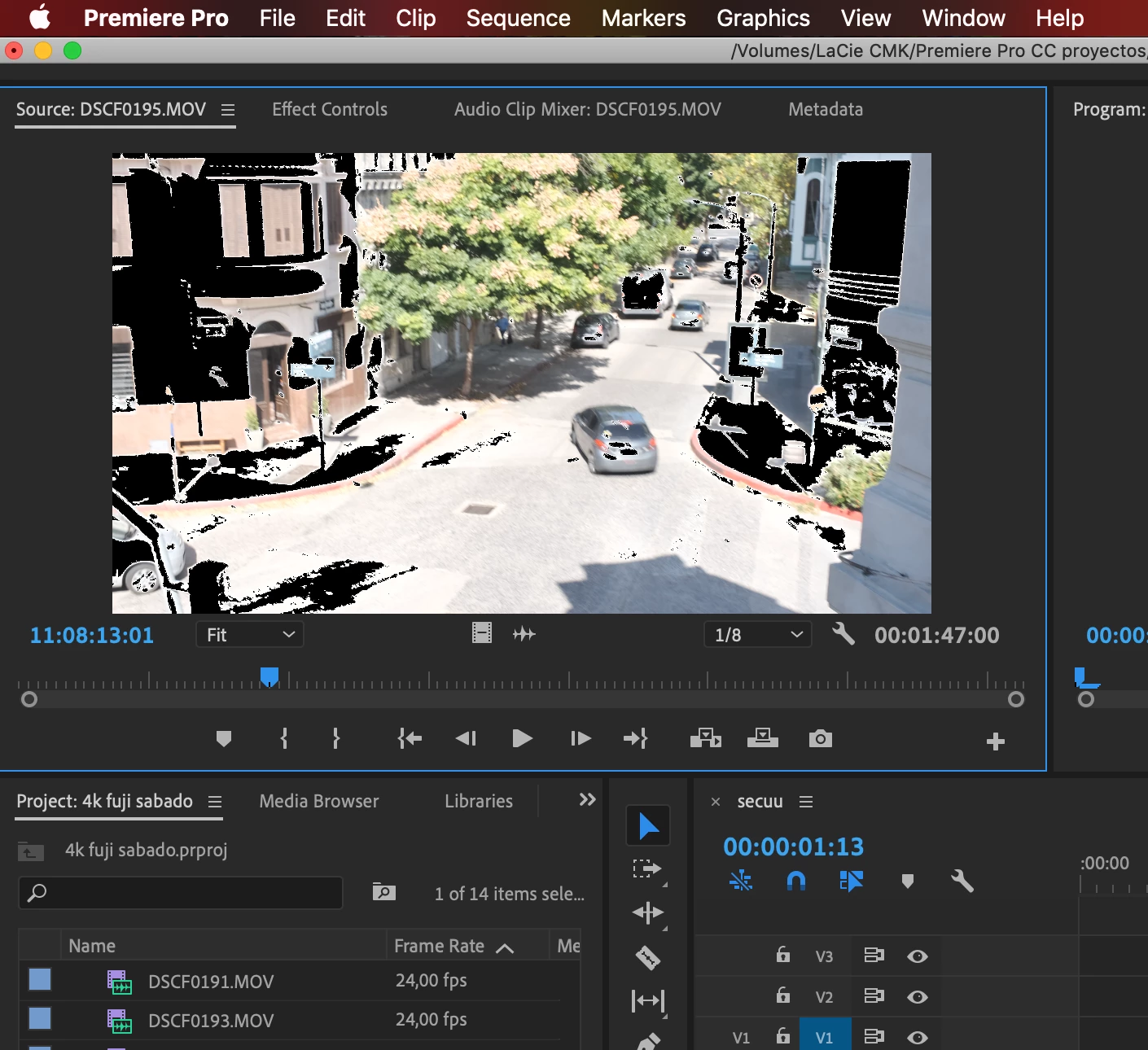Screen dimensions: 1148x1050
Task: Step back one frame in Source monitor
Action: [x=466, y=739]
